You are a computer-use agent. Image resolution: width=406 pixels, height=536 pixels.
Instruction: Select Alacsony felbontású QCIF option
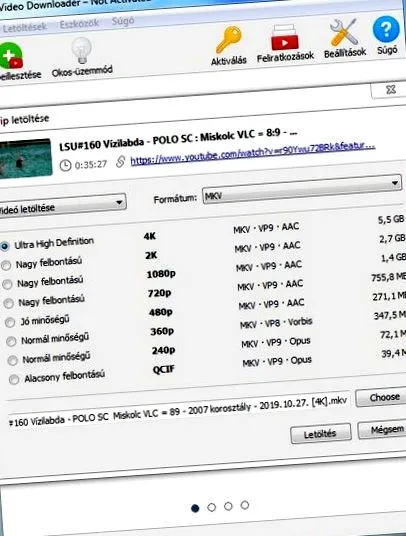[x=14, y=379]
